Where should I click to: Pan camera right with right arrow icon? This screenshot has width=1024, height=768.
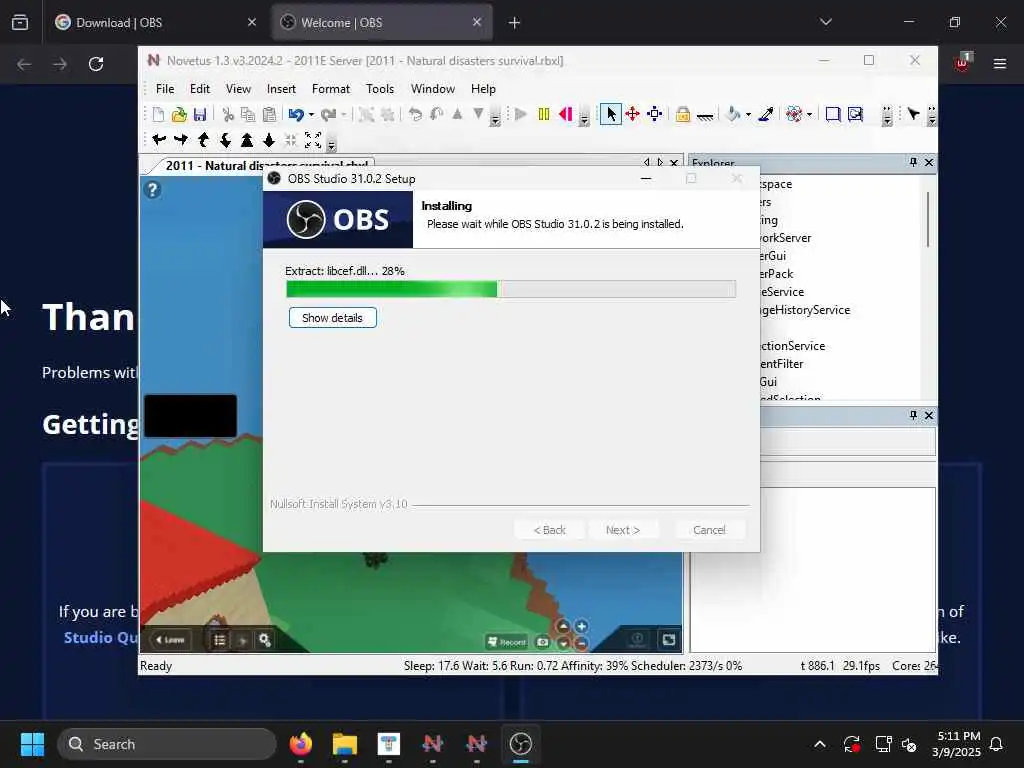point(181,140)
